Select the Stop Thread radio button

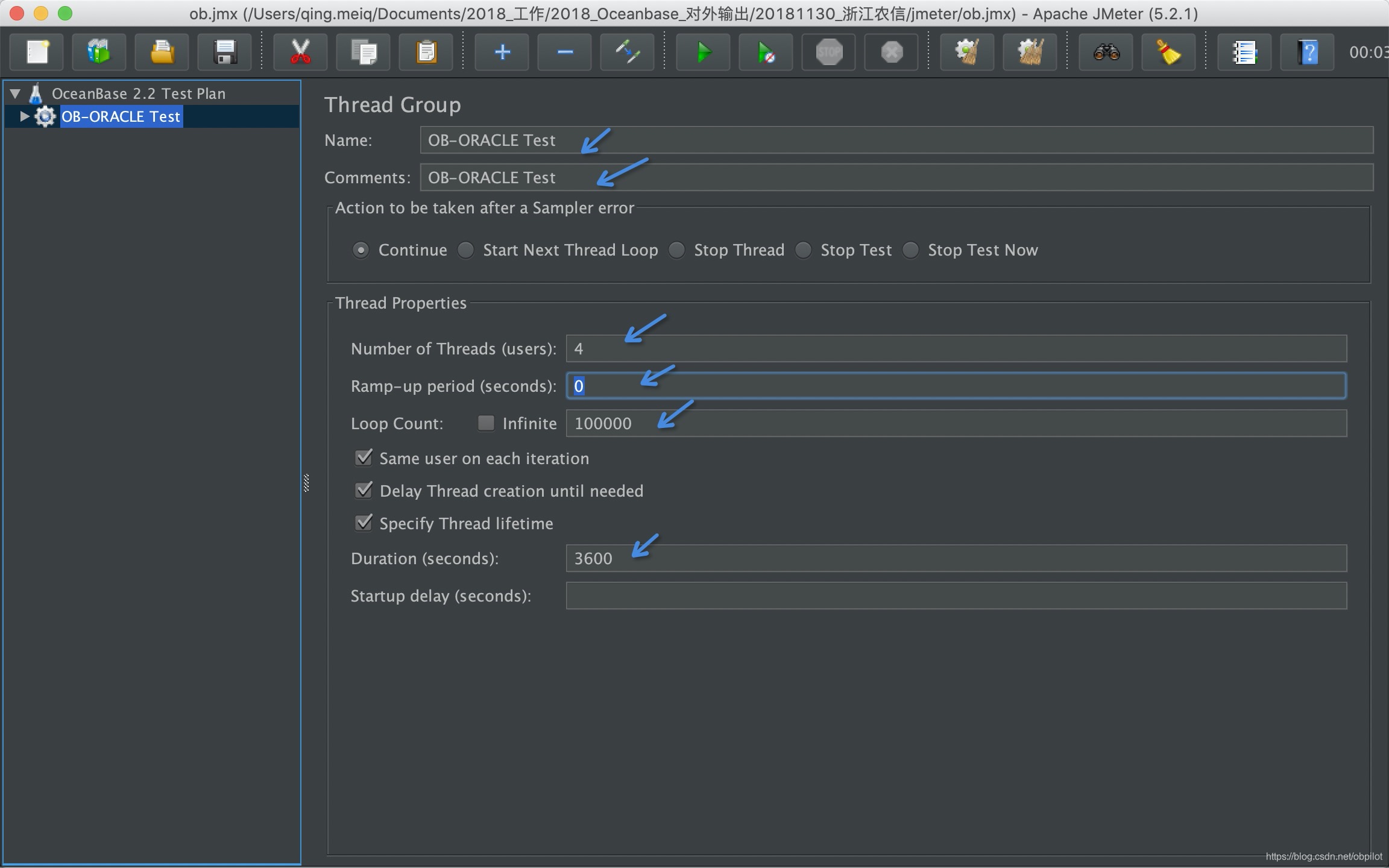pyautogui.click(x=676, y=250)
